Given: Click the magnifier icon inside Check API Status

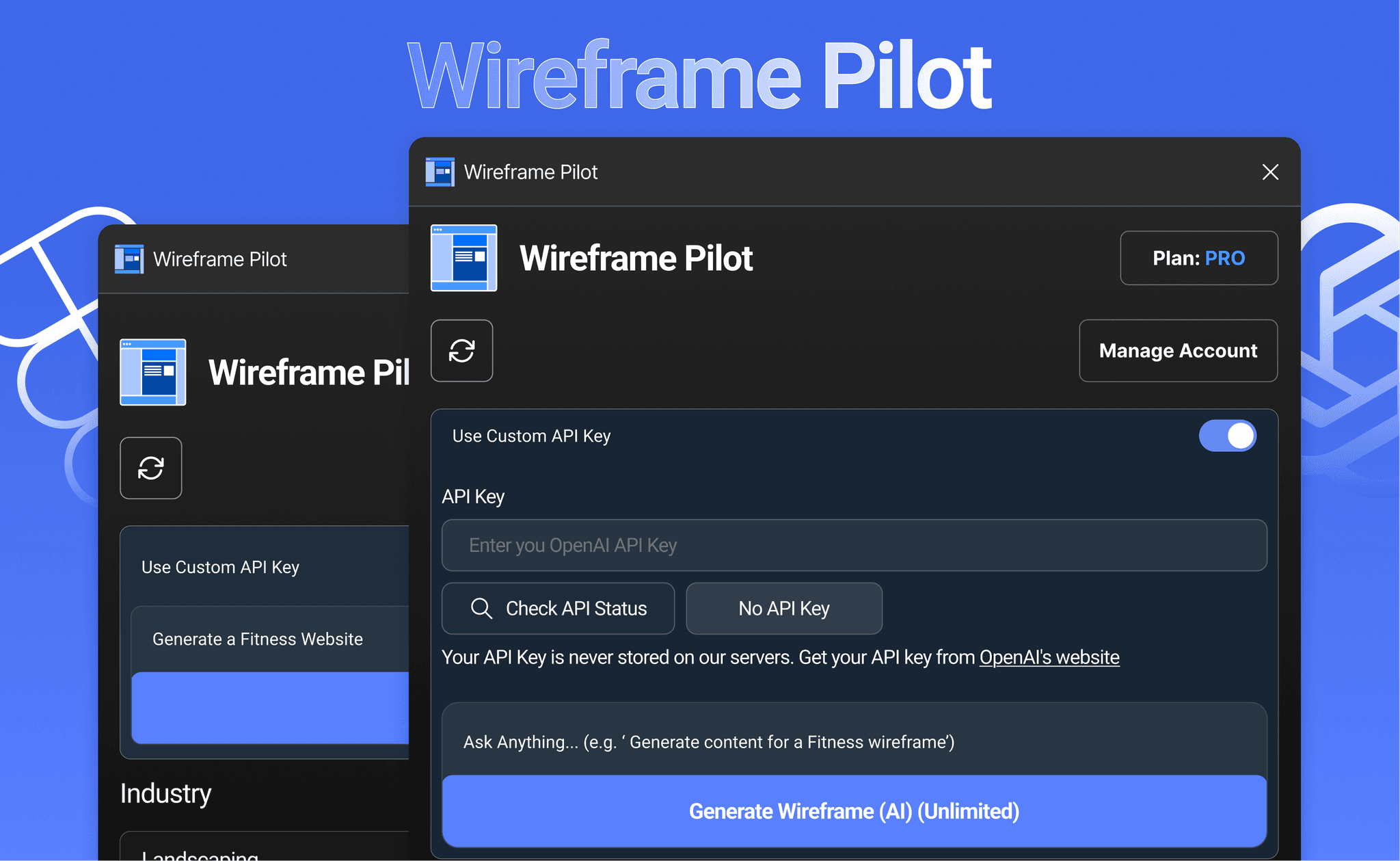Looking at the screenshot, I should coord(482,608).
